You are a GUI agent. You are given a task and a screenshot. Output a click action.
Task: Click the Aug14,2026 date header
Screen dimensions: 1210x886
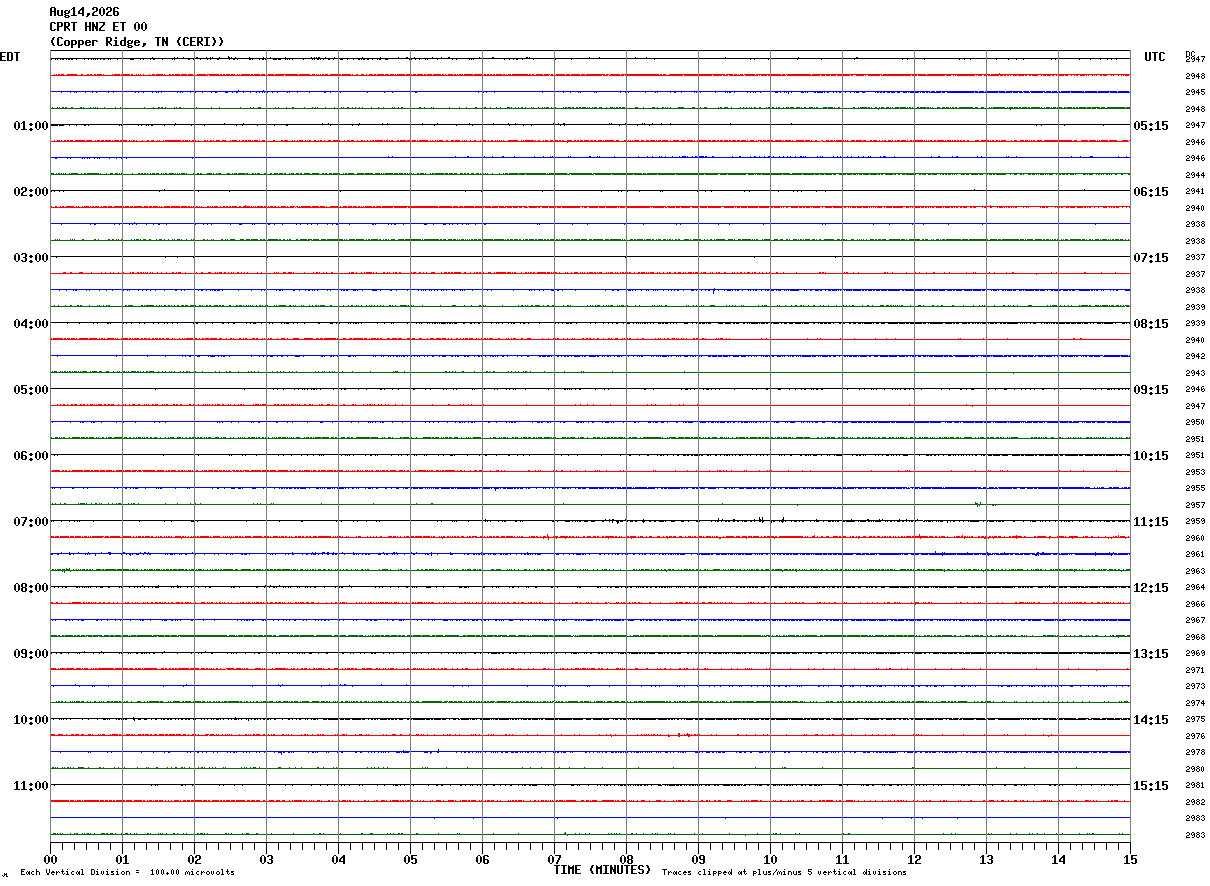pyautogui.click(x=84, y=12)
